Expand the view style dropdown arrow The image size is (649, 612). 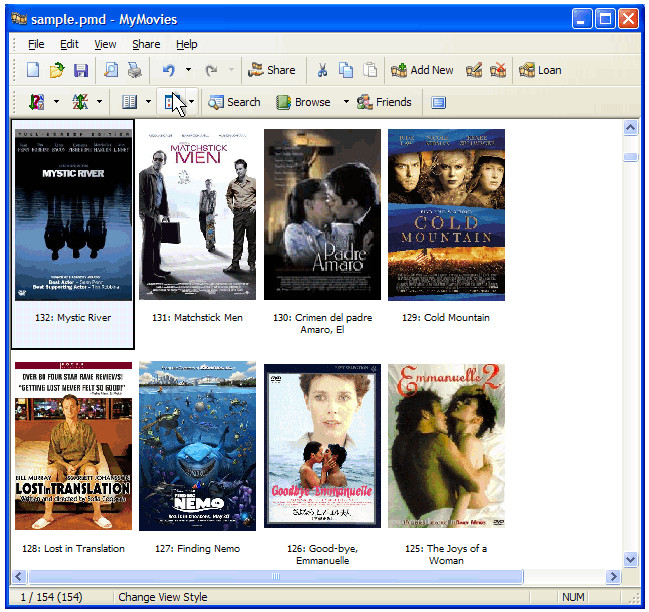click(x=191, y=101)
